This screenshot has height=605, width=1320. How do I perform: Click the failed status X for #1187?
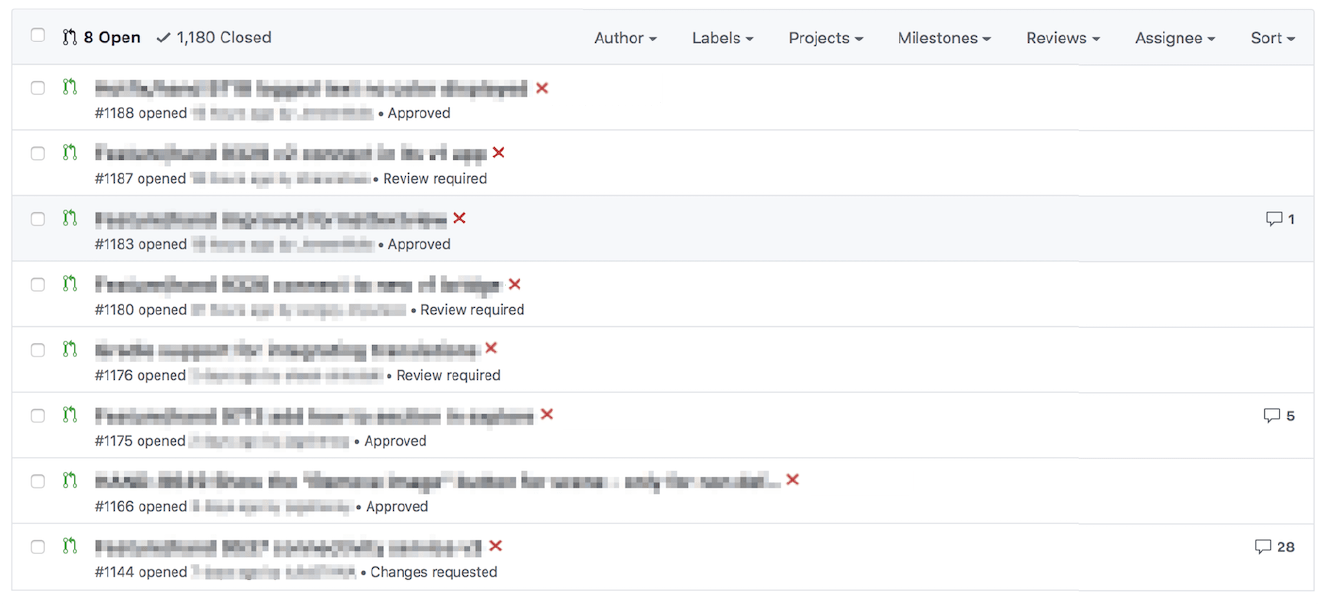coord(498,152)
